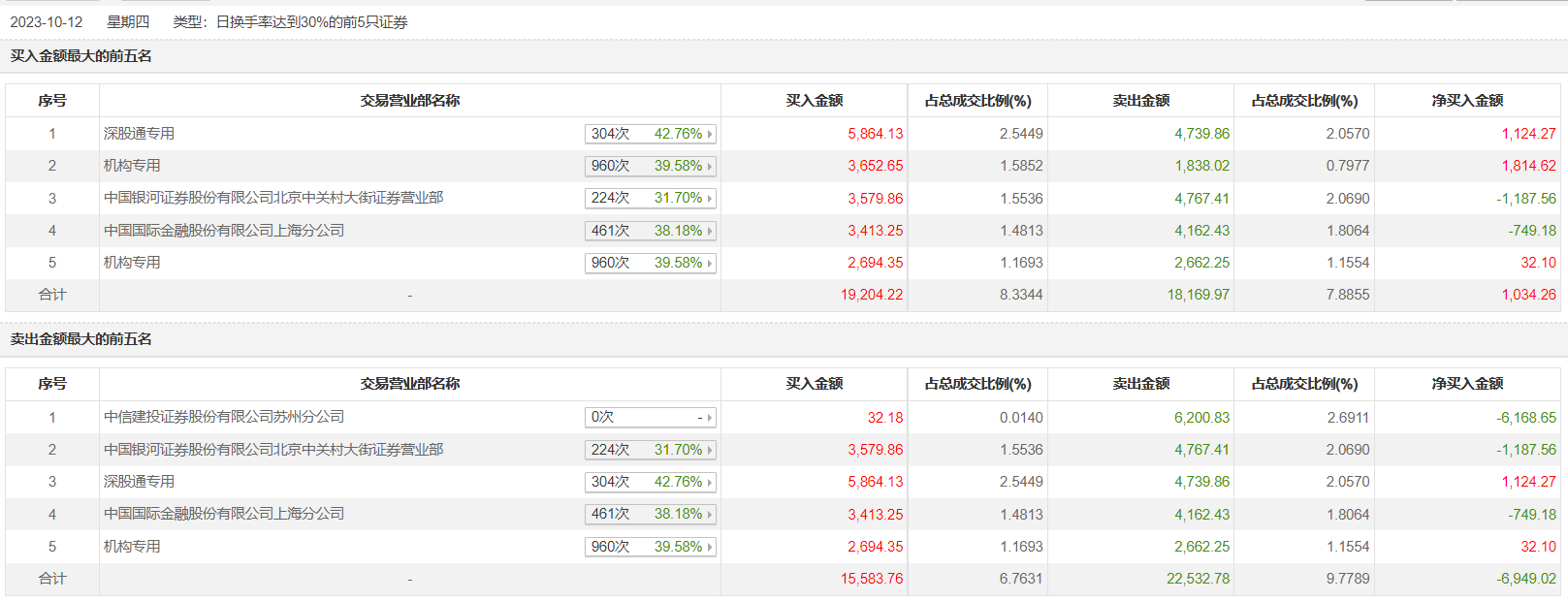Expand the 960次 box in the sell table
Viewport: 1568px width, 601px height.
tap(650, 547)
